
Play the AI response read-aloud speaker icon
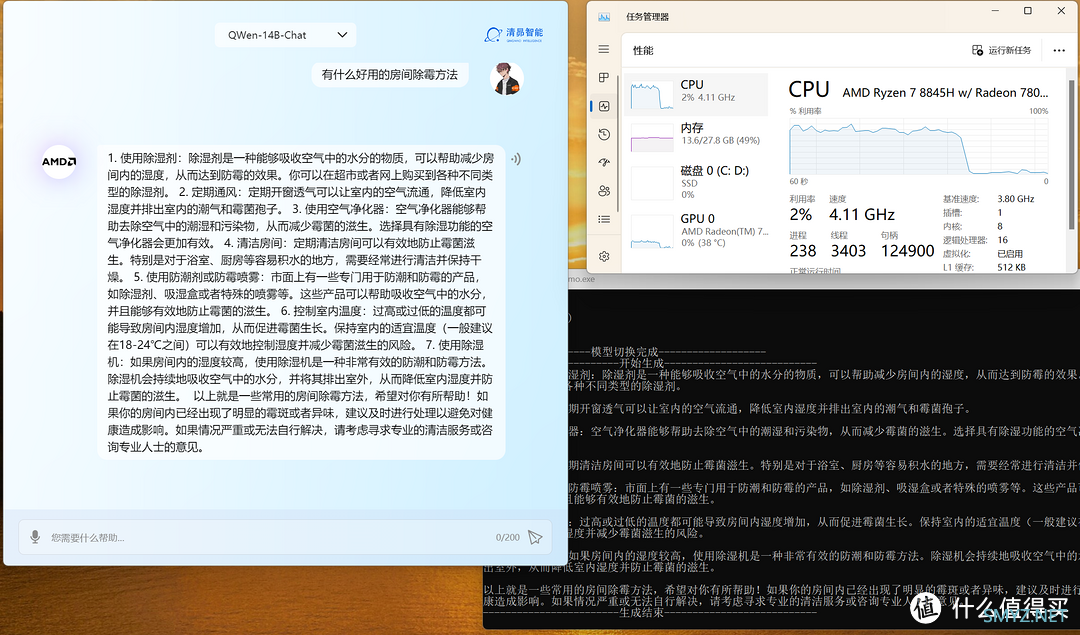click(x=516, y=159)
